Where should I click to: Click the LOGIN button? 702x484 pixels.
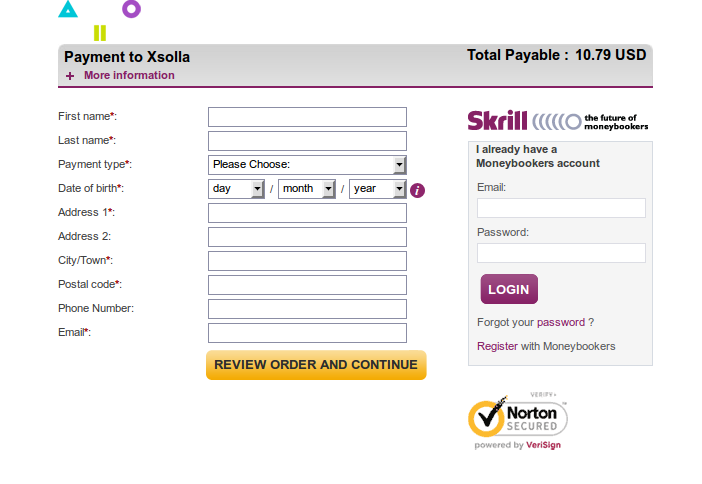point(509,289)
